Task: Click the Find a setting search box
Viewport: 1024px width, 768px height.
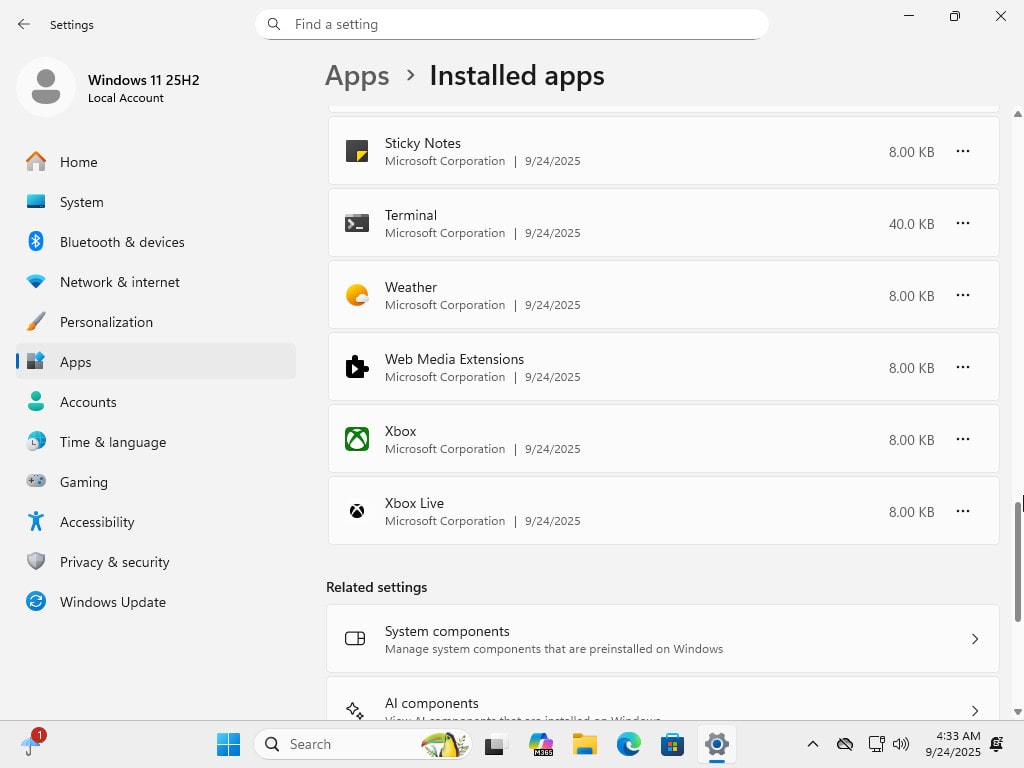Action: [511, 24]
